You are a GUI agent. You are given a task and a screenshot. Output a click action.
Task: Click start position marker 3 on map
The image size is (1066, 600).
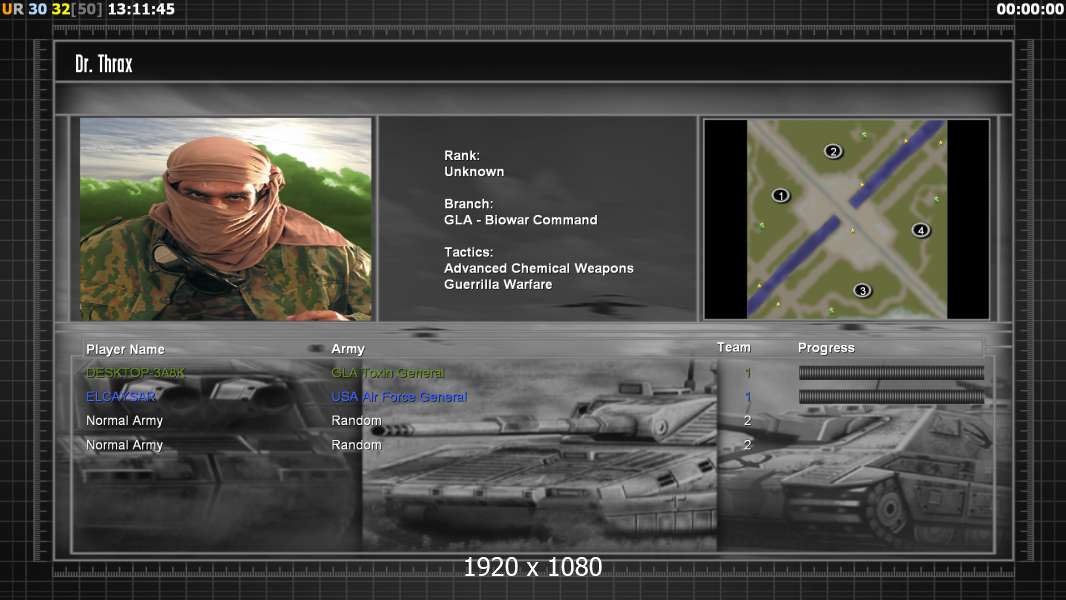(x=862, y=291)
